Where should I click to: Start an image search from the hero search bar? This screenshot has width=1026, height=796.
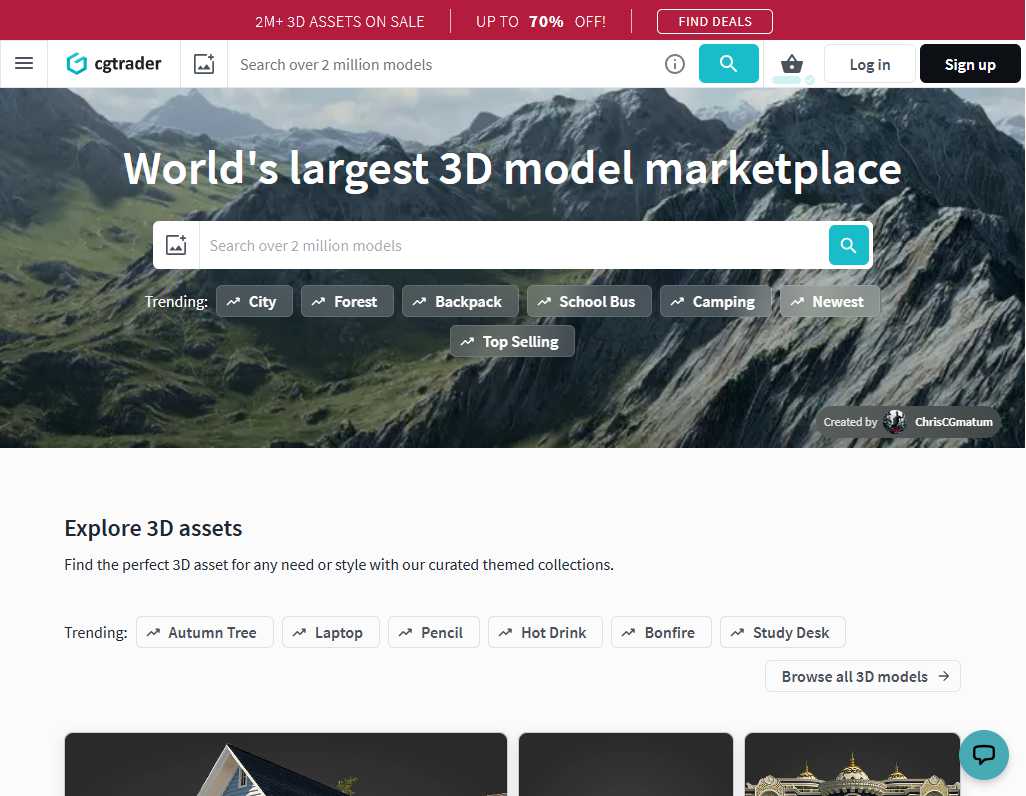(x=176, y=244)
